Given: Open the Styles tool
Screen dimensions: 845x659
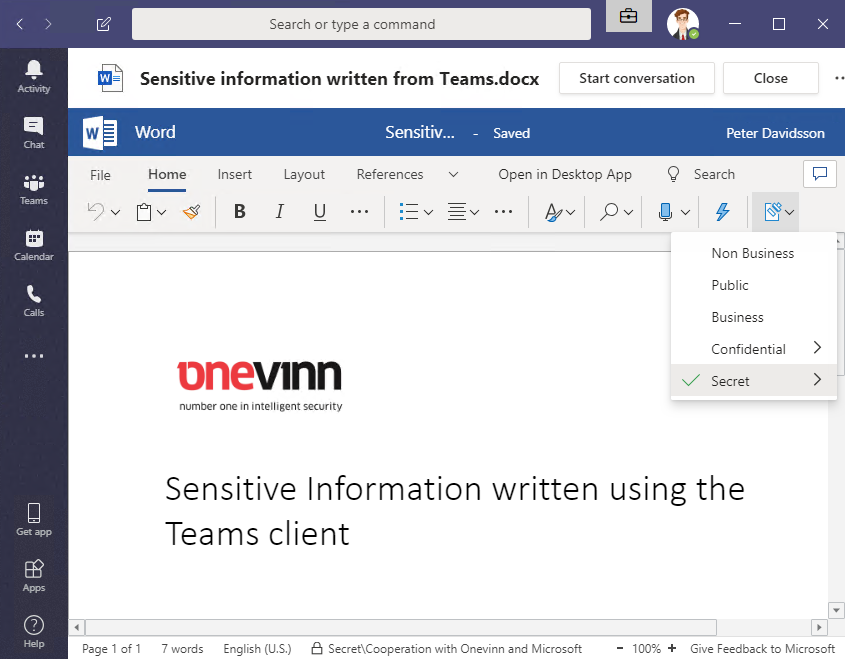Looking at the screenshot, I should [x=553, y=212].
